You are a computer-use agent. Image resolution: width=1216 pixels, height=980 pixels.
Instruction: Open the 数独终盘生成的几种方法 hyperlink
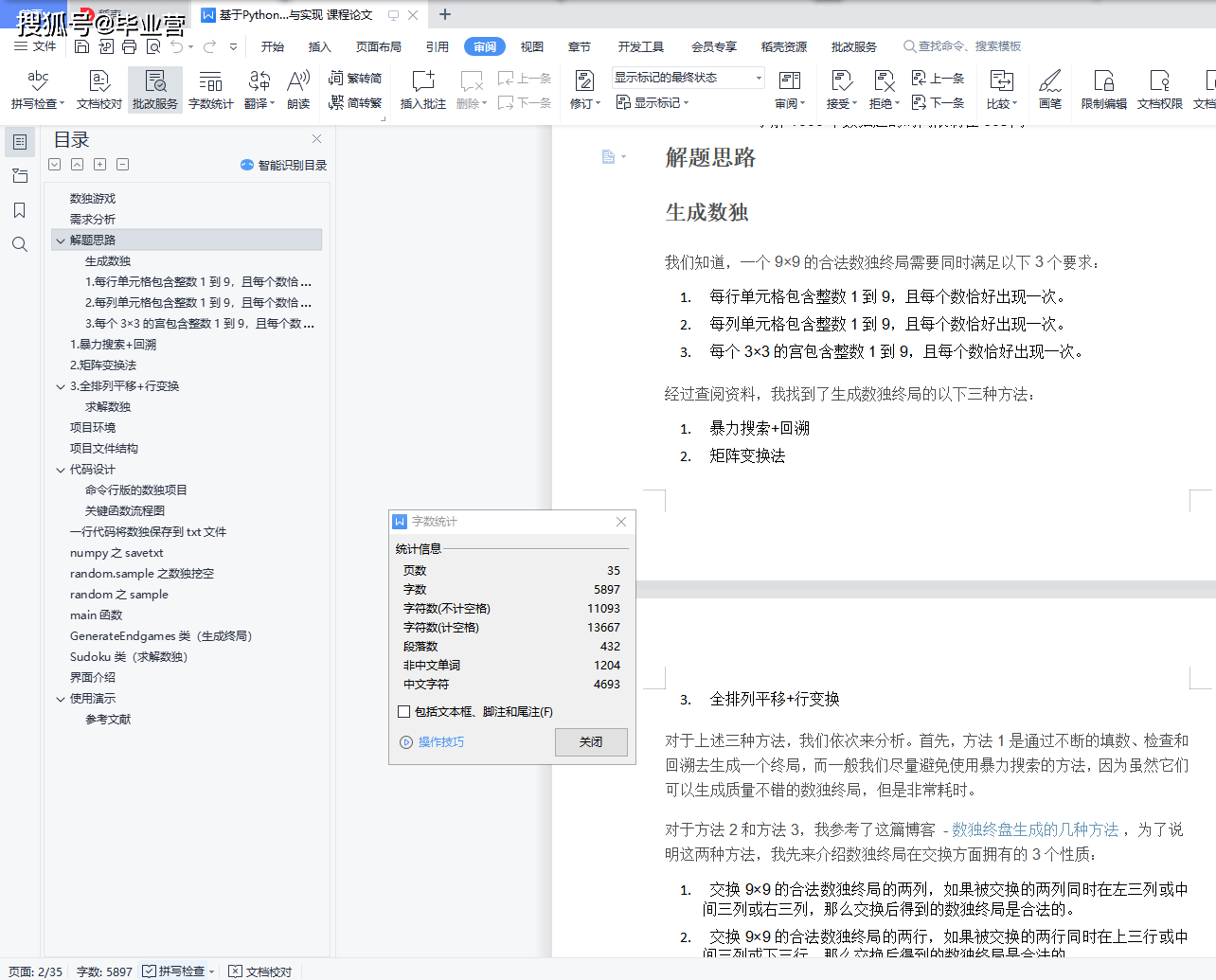[x=1035, y=829]
